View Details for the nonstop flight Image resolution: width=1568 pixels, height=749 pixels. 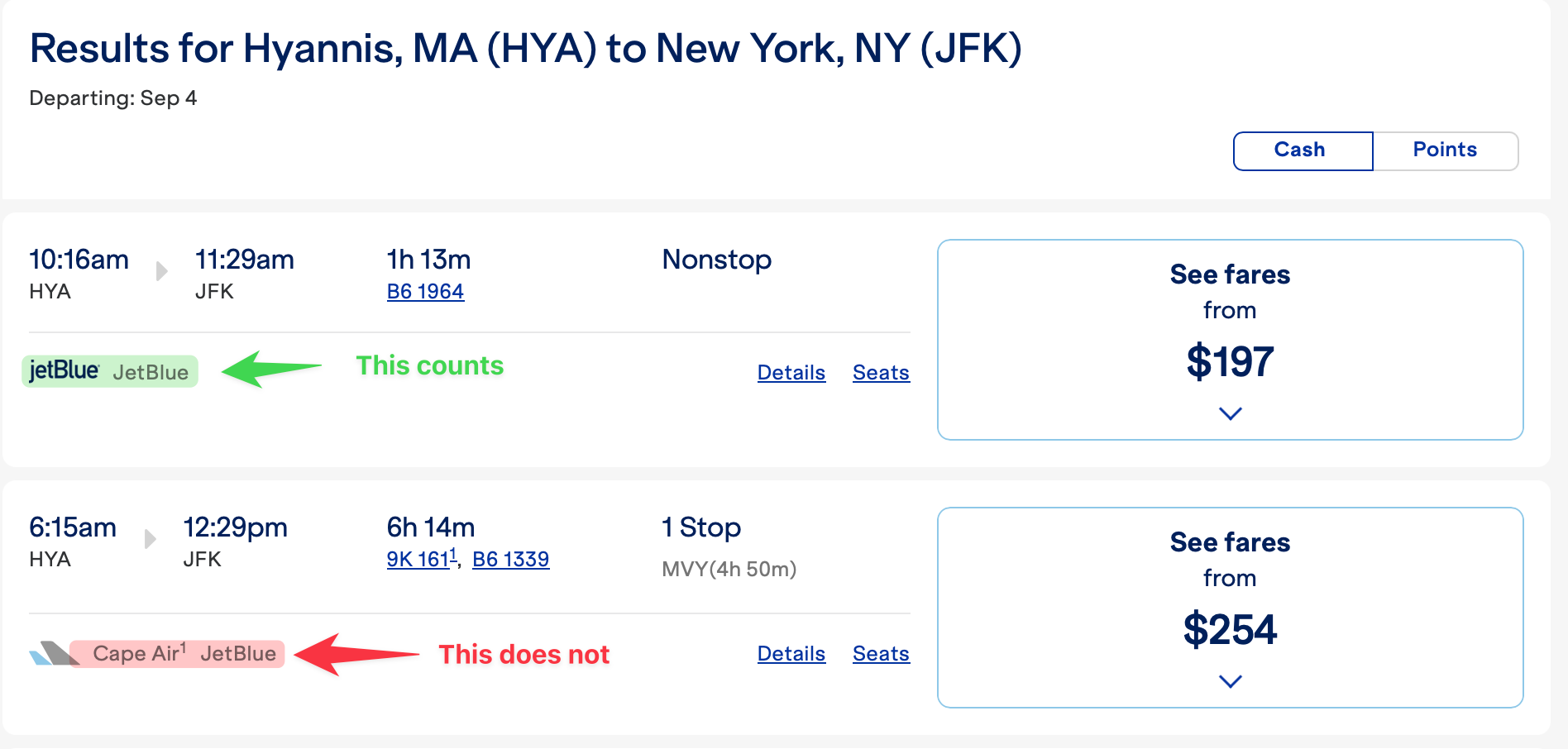coord(791,373)
